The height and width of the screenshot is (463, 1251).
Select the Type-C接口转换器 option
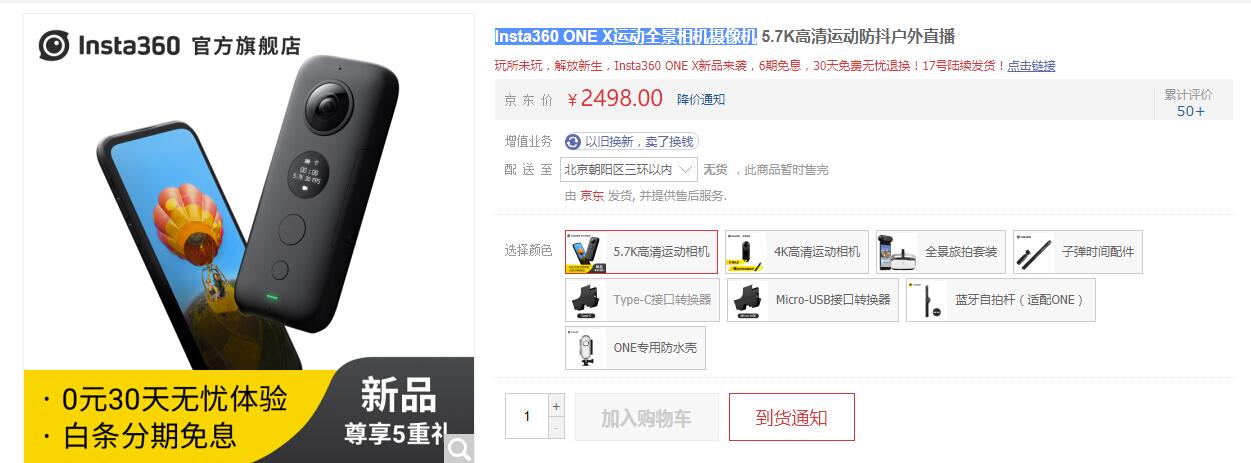[x=642, y=300]
